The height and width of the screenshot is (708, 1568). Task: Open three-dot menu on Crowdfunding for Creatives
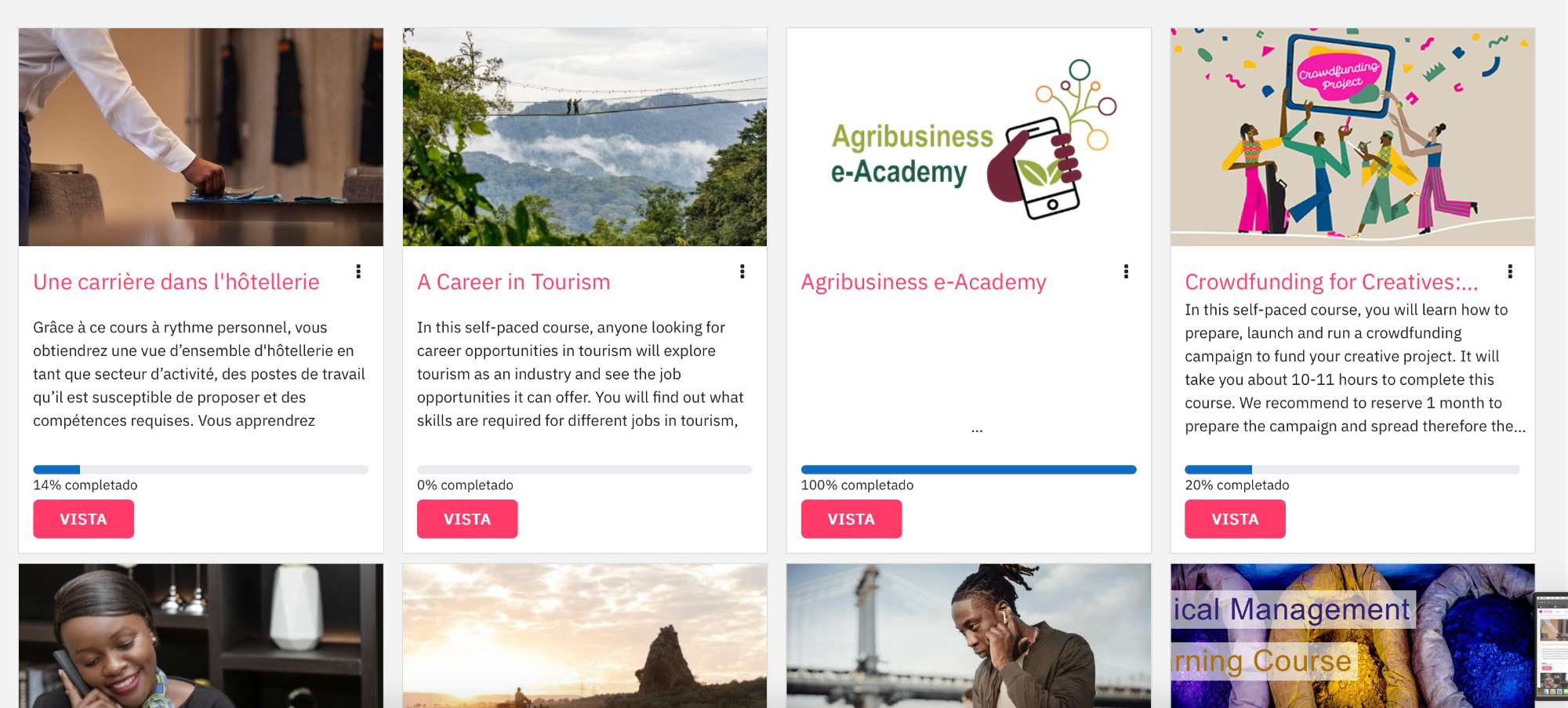click(1510, 271)
